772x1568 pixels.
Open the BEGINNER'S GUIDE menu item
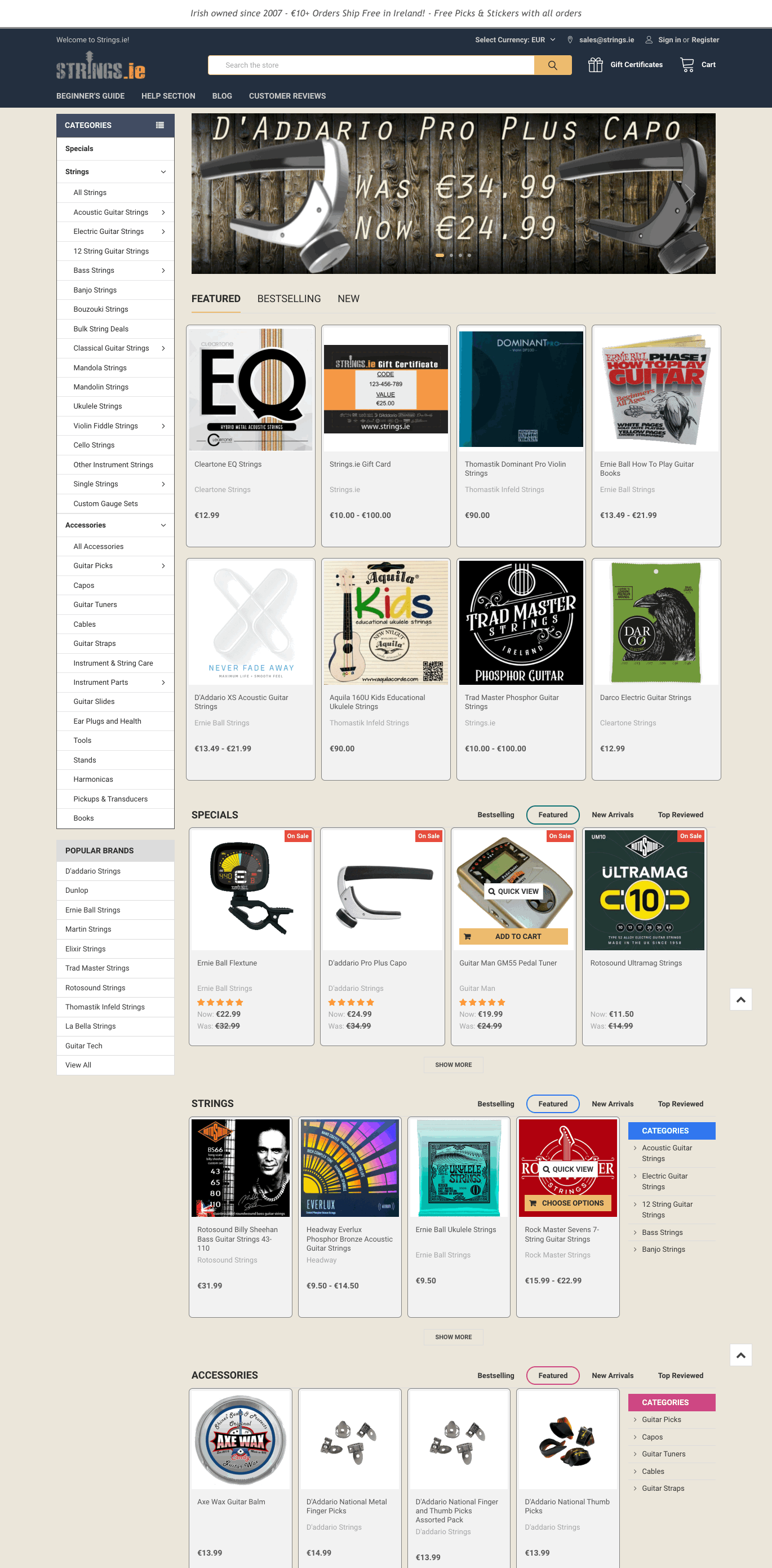pyautogui.click(x=91, y=96)
